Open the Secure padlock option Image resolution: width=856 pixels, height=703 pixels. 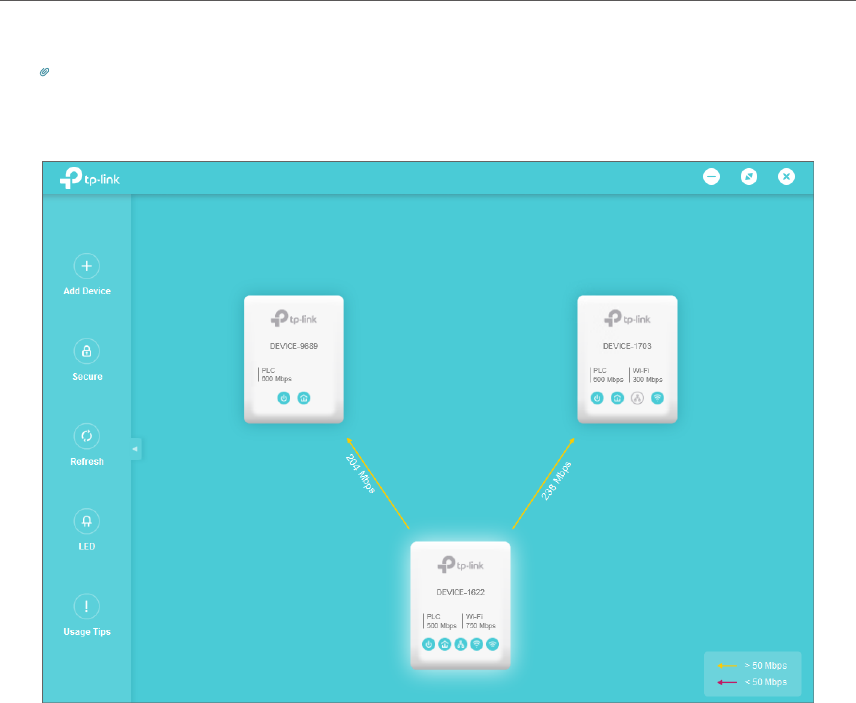(x=87, y=352)
